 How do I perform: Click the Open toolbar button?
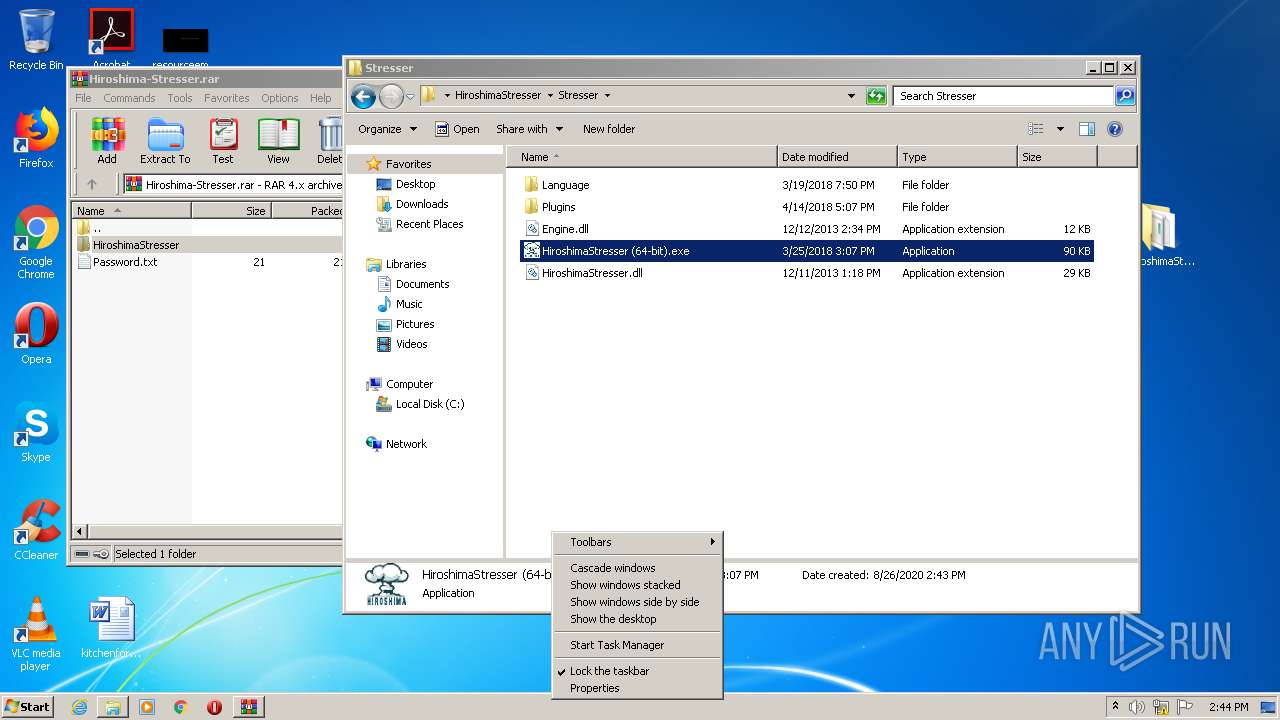[x=457, y=129]
